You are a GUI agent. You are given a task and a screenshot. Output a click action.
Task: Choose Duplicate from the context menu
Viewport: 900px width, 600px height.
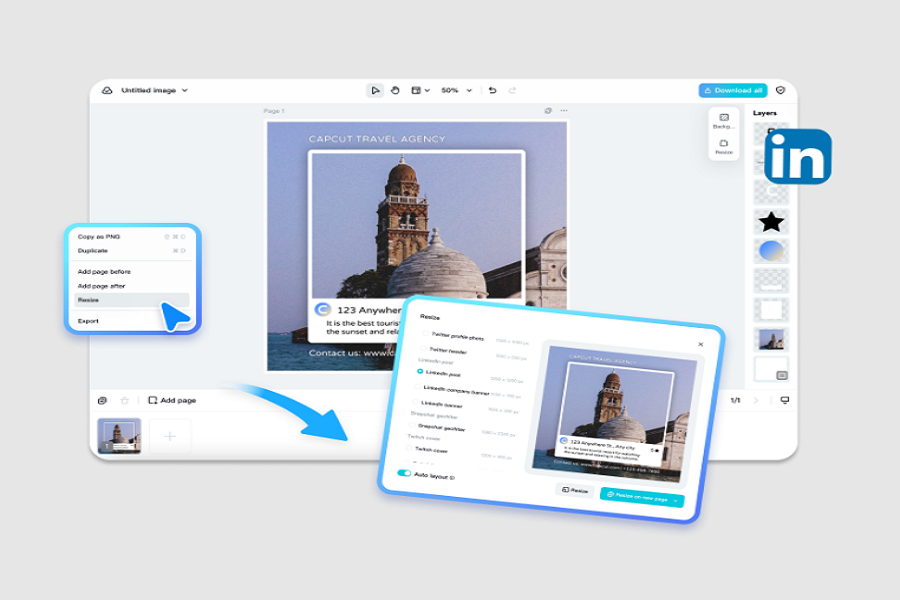pyautogui.click(x=131, y=251)
